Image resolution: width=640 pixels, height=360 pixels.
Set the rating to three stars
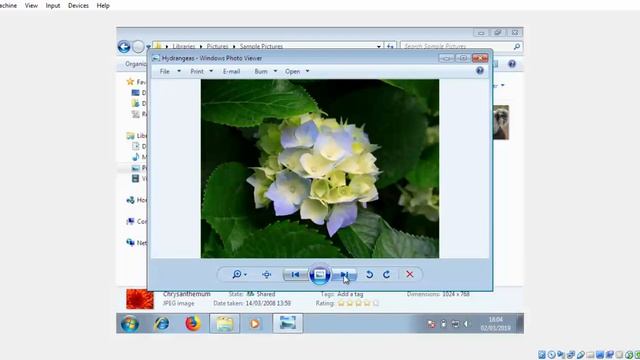click(x=358, y=303)
